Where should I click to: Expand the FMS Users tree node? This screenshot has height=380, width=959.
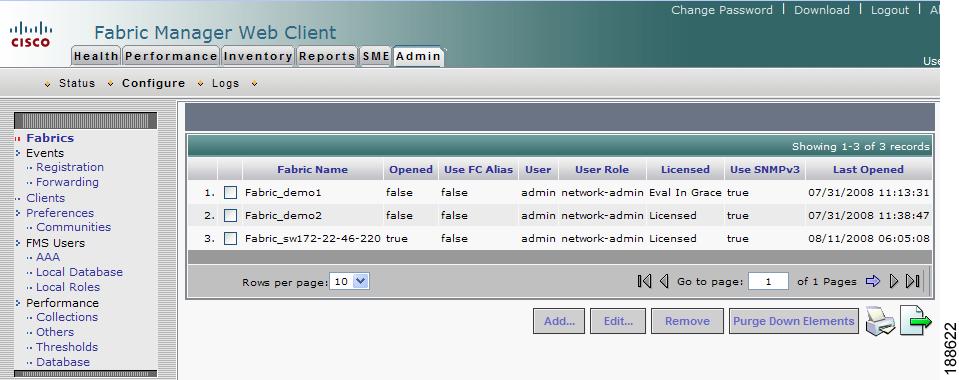point(18,243)
